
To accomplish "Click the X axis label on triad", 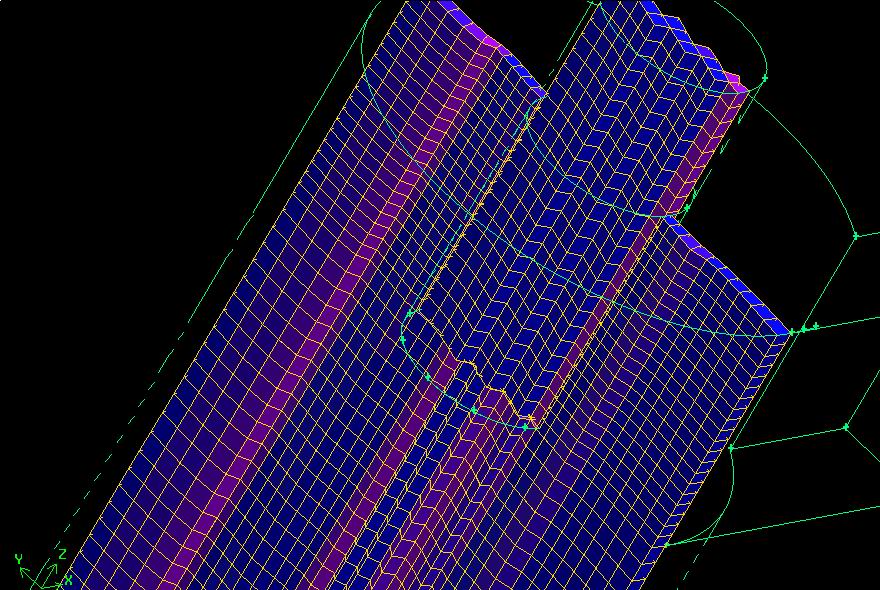I will [x=68, y=579].
